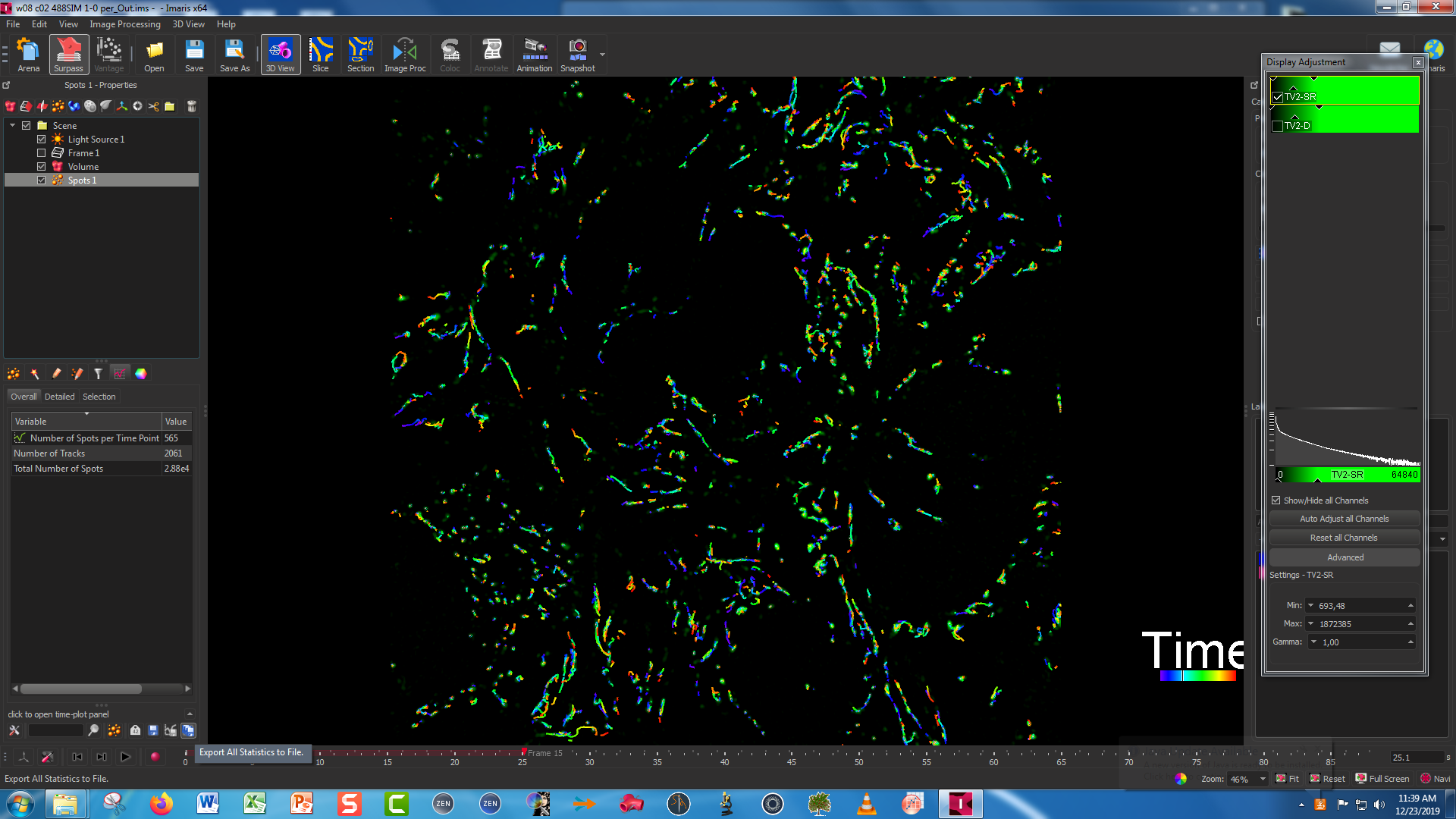Screen dimensions: 1456x819
Task: Take a Snapshot of the scene
Action: coord(577,55)
